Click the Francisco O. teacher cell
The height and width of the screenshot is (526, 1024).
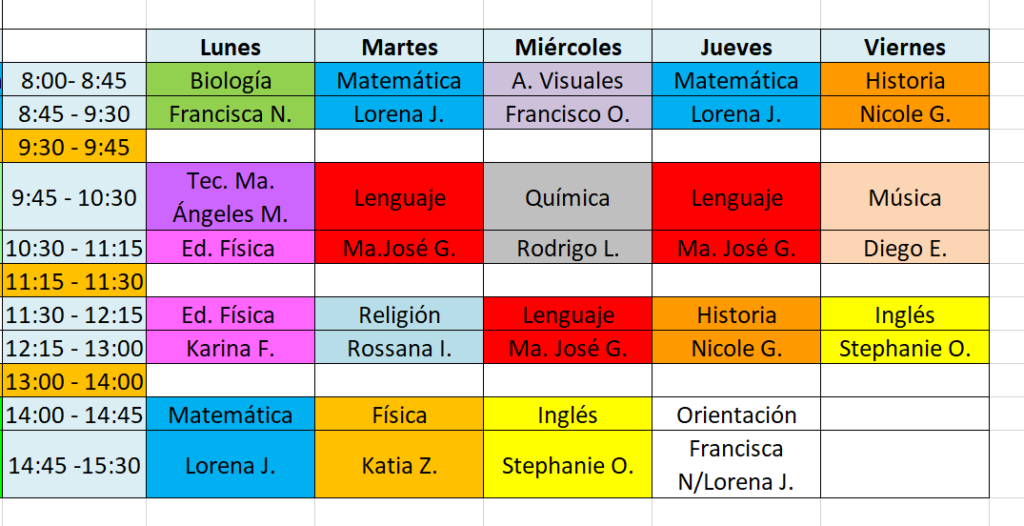point(568,114)
